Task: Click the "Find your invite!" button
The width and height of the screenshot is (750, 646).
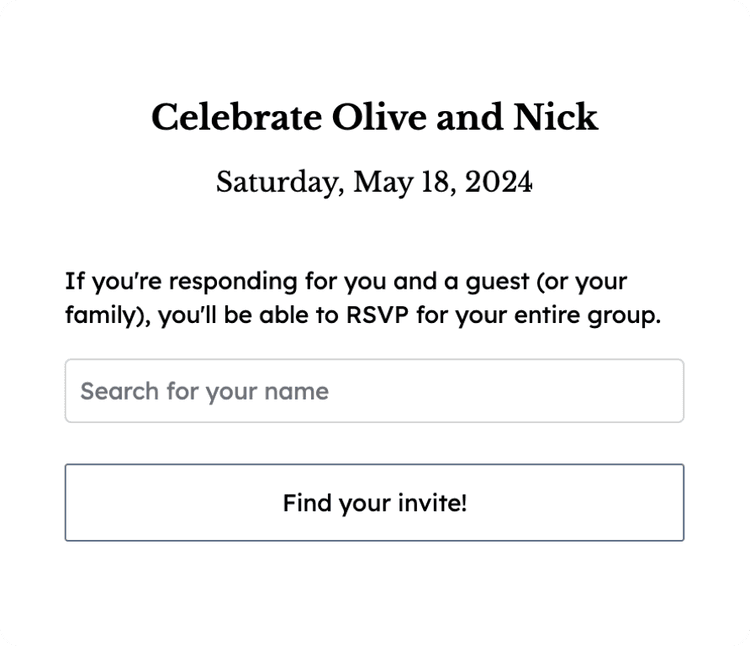Action: pos(374,502)
